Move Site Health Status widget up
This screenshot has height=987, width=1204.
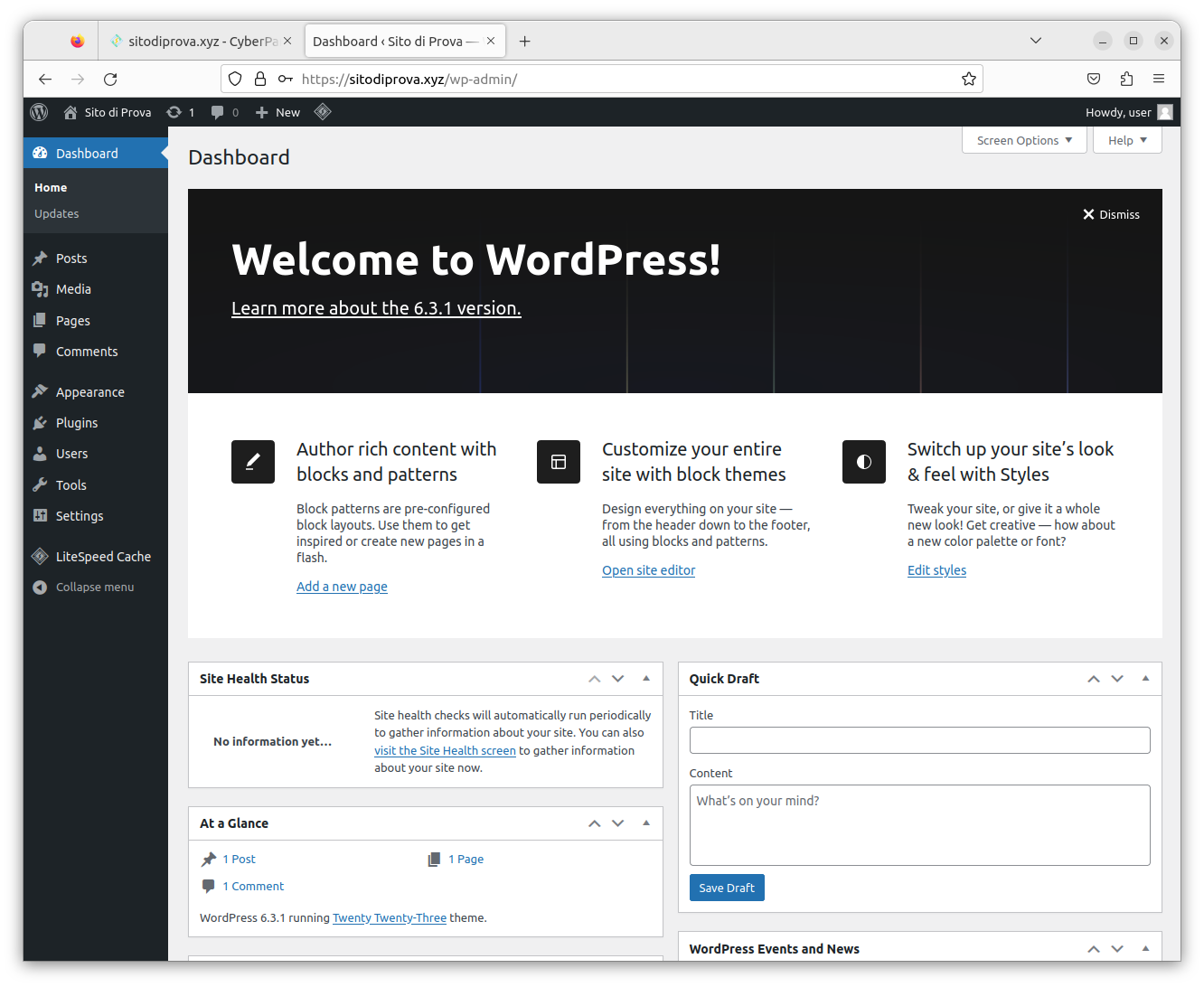[594, 679]
